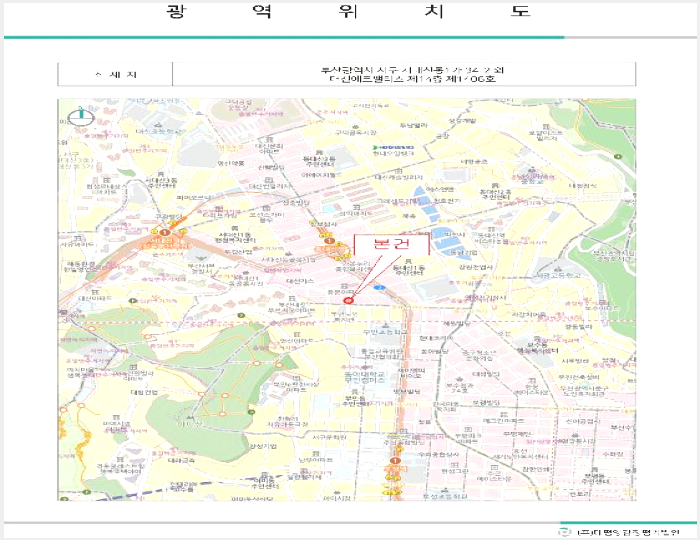Click the 부민동 주민센터 label
Screen dimensions: 700x540
[354, 401]
